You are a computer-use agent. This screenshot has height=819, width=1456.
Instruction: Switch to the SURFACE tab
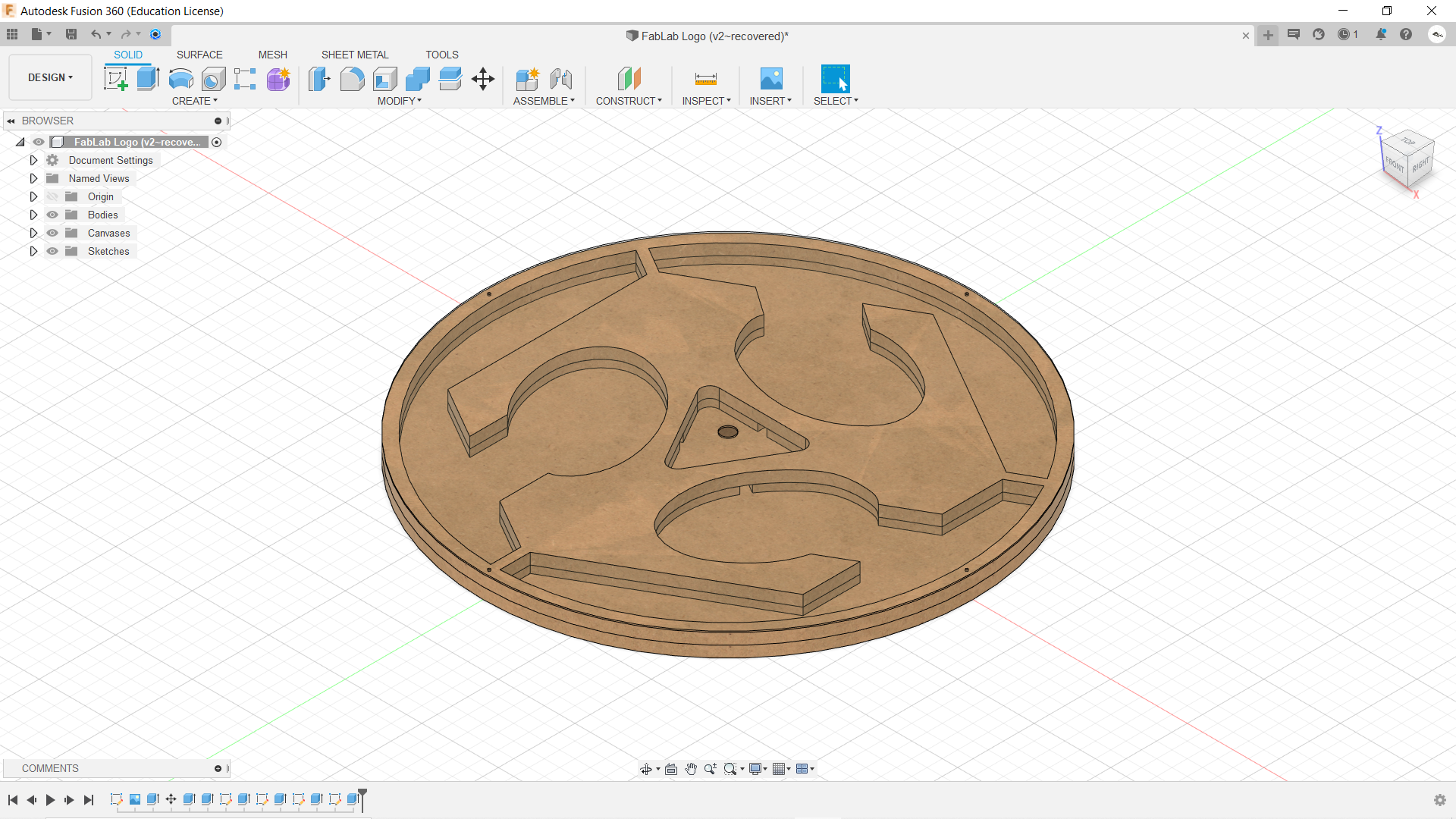[x=199, y=55]
